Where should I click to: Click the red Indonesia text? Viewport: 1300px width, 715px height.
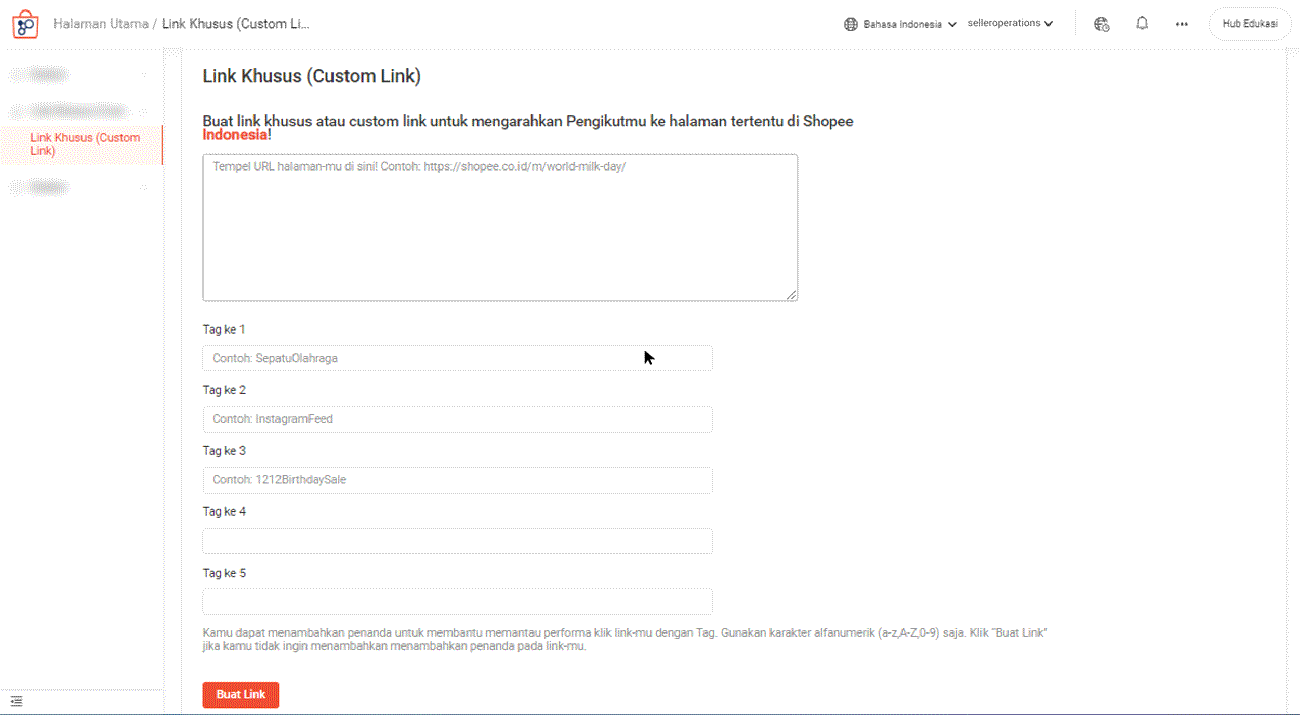pyautogui.click(x=235, y=134)
